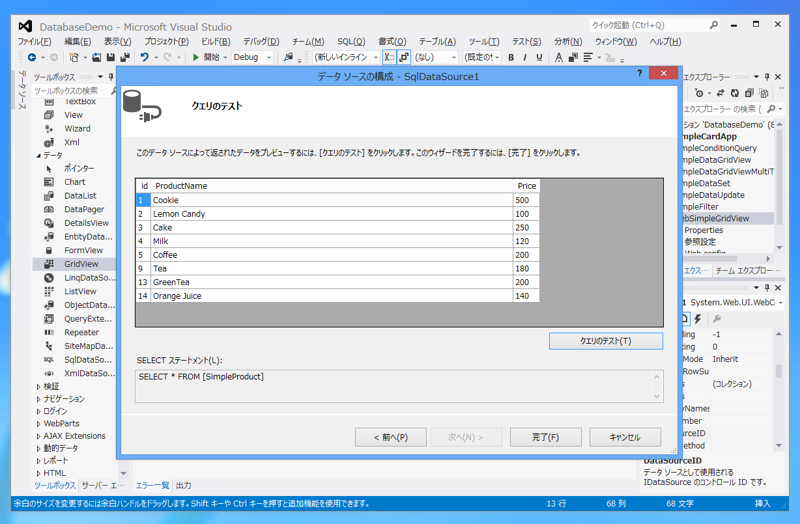Click the Help question mark in dialog
Image resolution: width=800 pixels, height=524 pixels.
click(639, 73)
